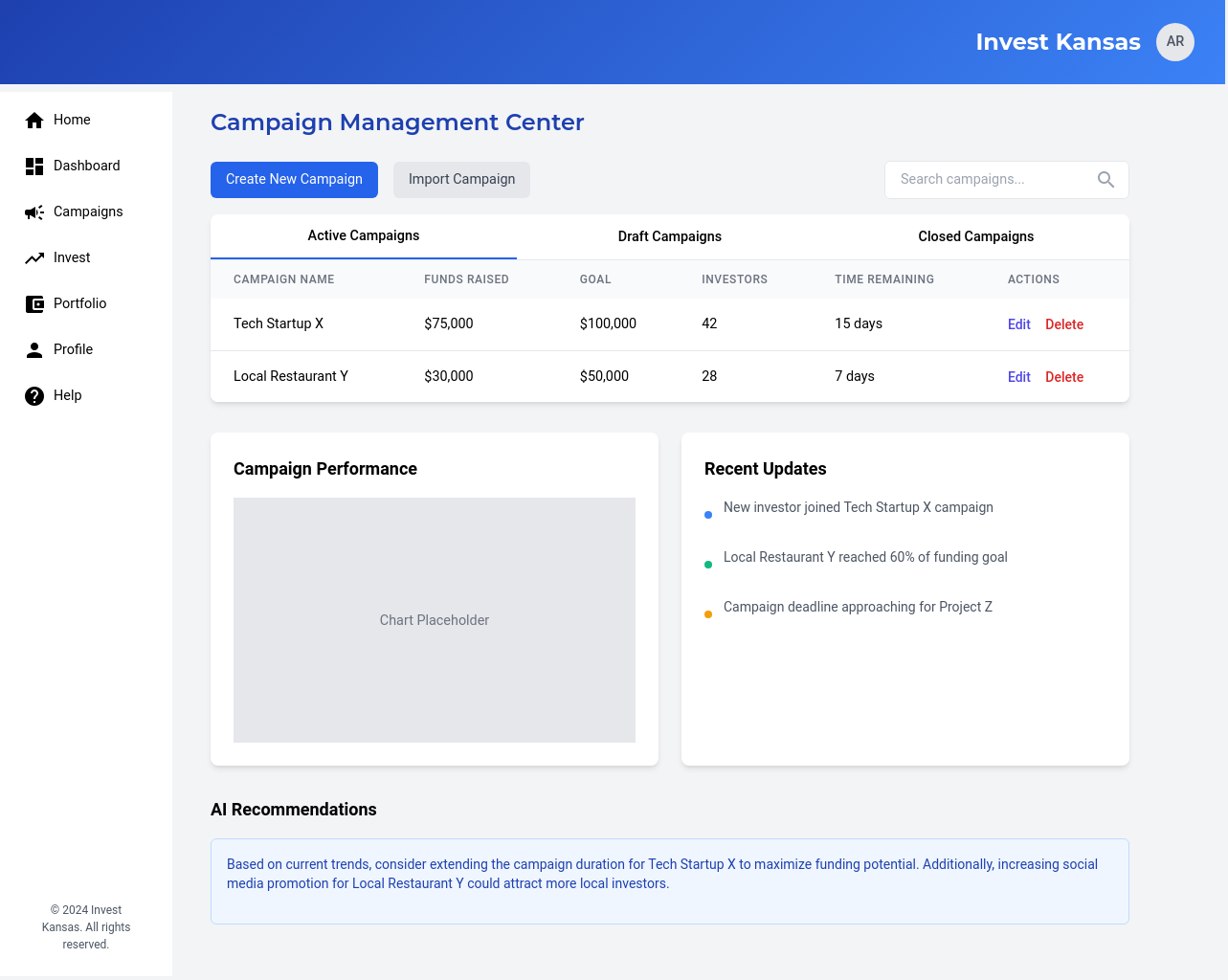Screen dimensions: 1228x980
Task: Click the Chart Placeholder area
Action: [435, 620]
